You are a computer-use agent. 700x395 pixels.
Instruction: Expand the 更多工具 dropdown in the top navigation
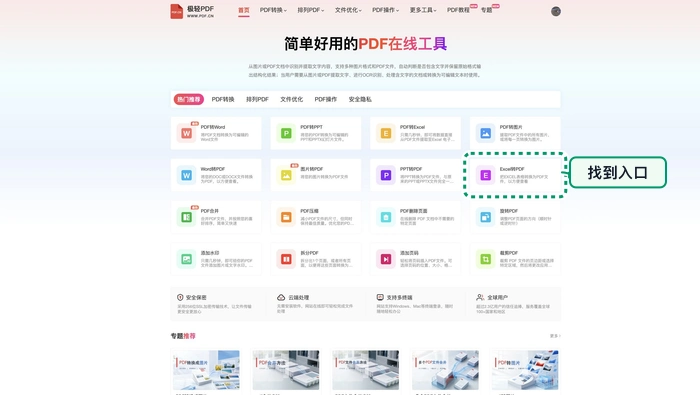point(423,10)
